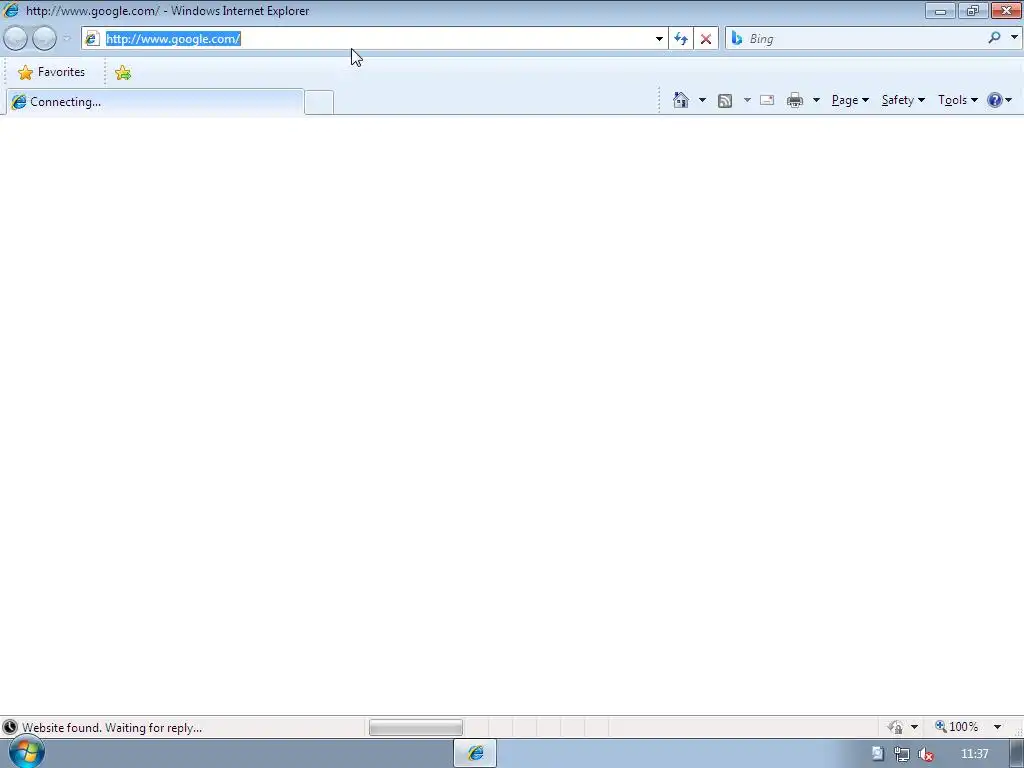The width and height of the screenshot is (1024, 768).
Task: Open the Favorites center
Action: click(52, 72)
